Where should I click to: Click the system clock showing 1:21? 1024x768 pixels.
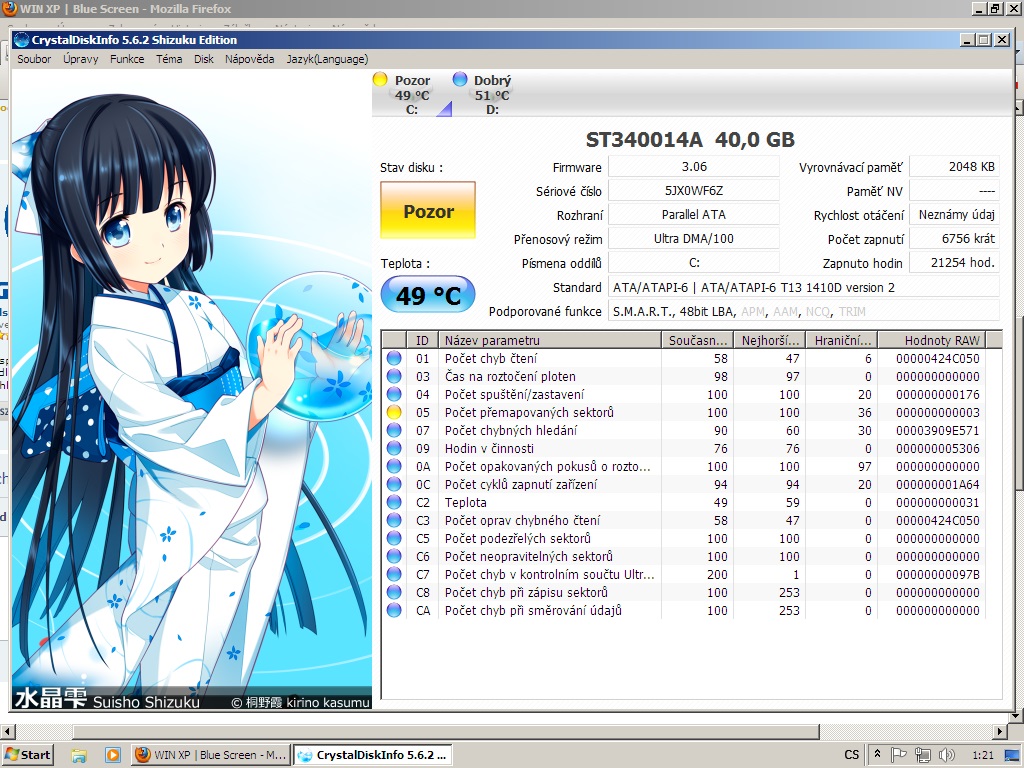(983, 755)
